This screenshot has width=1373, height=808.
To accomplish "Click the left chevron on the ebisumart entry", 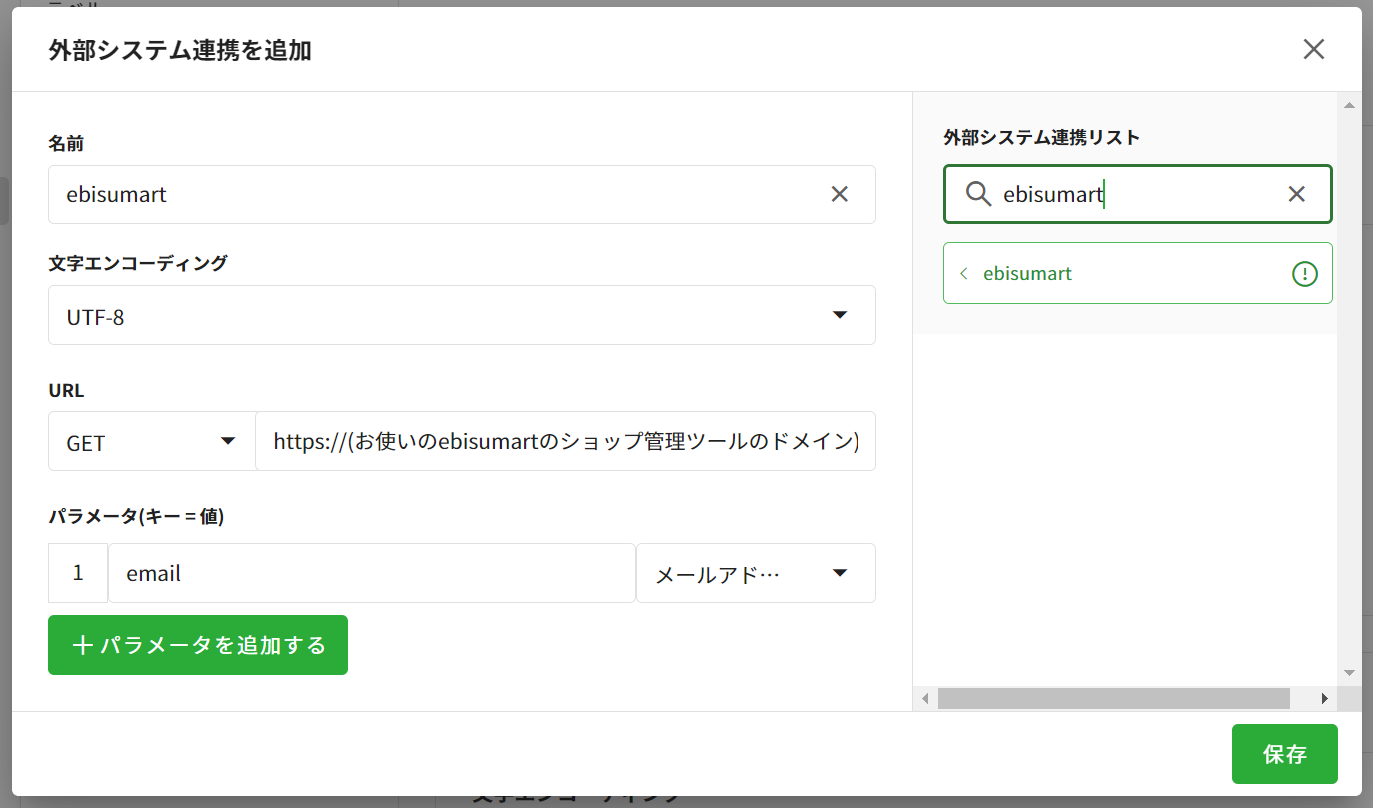I will (964, 273).
